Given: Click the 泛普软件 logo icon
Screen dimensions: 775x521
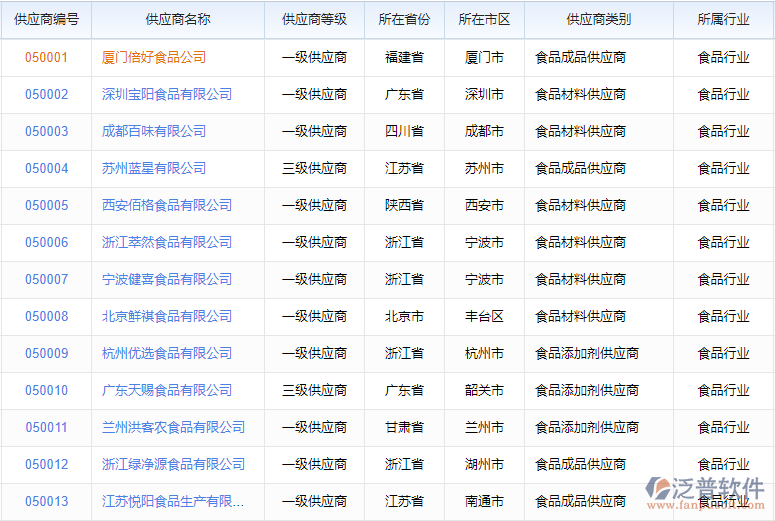Looking at the screenshot, I should click(x=662, y=490).
